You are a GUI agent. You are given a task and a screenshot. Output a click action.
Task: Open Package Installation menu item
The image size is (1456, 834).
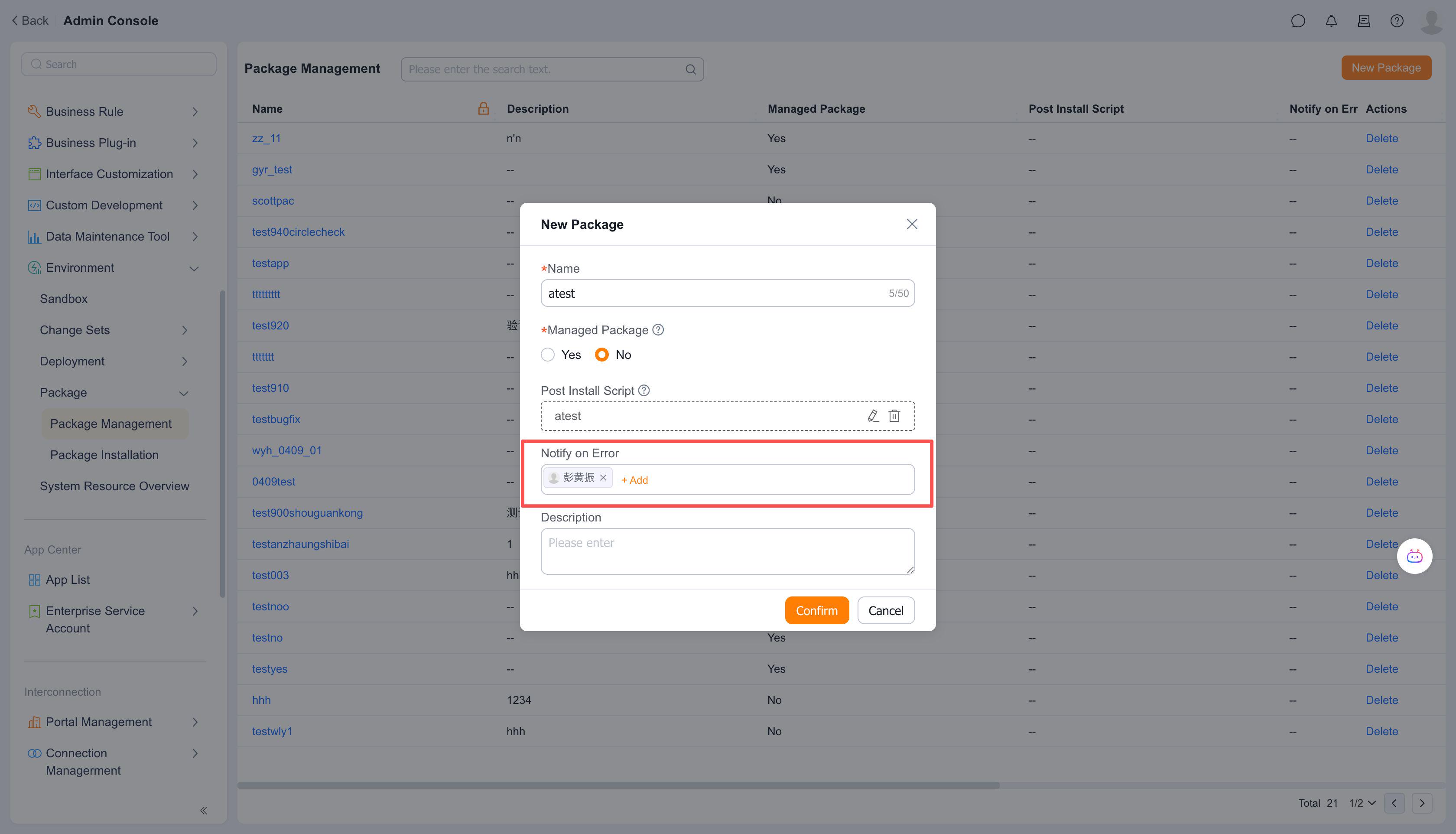(x=104, y=455)
